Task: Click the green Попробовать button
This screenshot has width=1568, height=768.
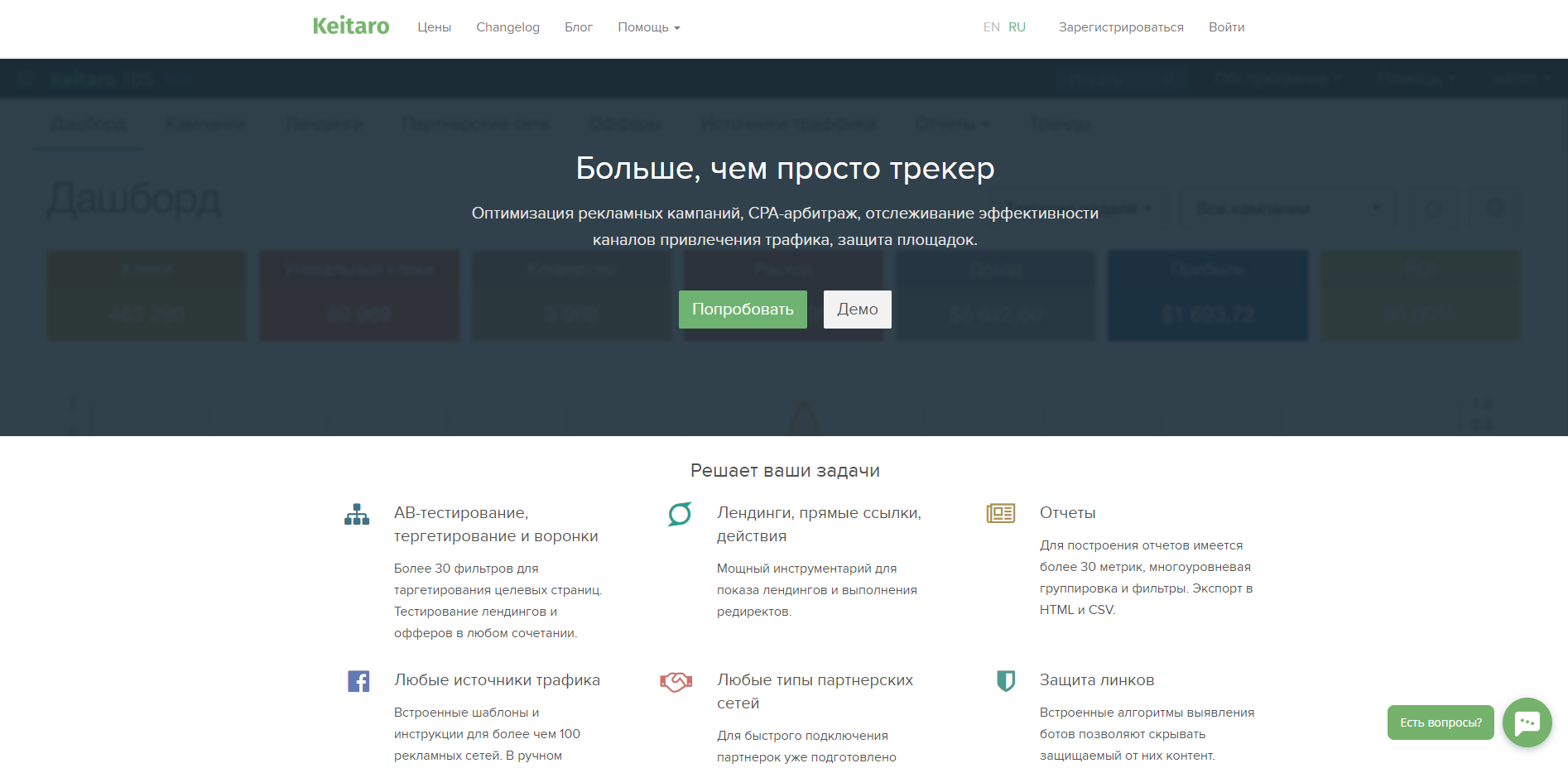Action: point(743,310)
